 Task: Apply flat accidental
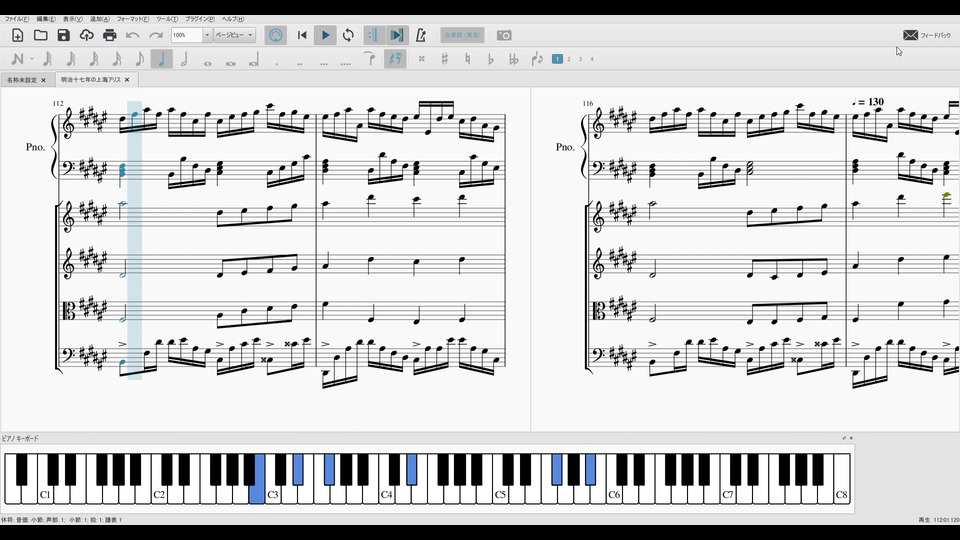tap(490, 59)
